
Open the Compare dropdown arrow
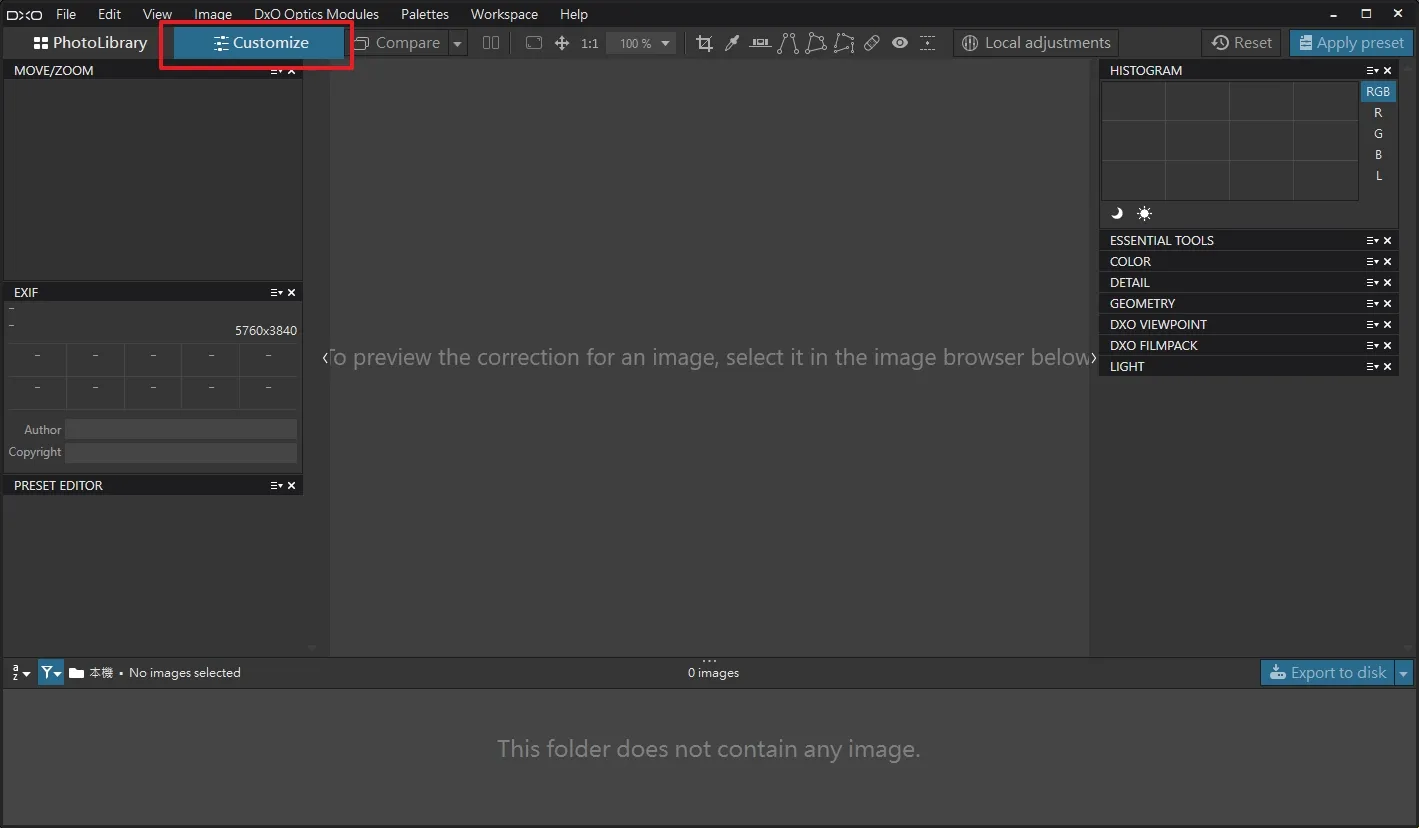tap(457, 43)
